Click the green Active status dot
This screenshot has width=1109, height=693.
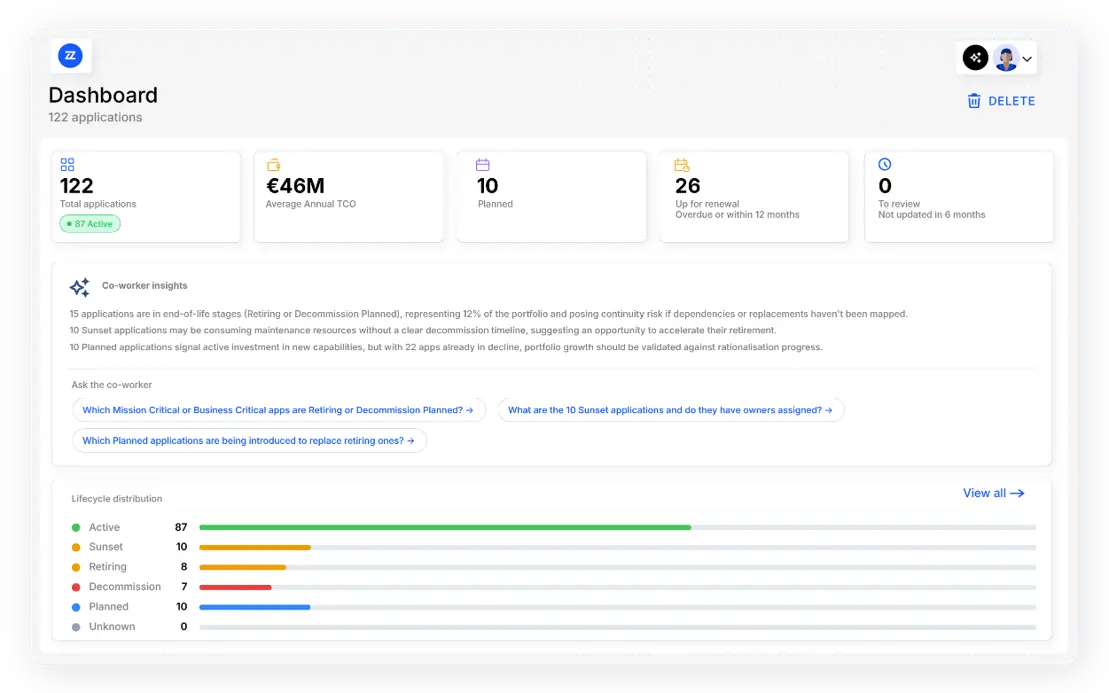pyautogui.click(x=76, y=528)
